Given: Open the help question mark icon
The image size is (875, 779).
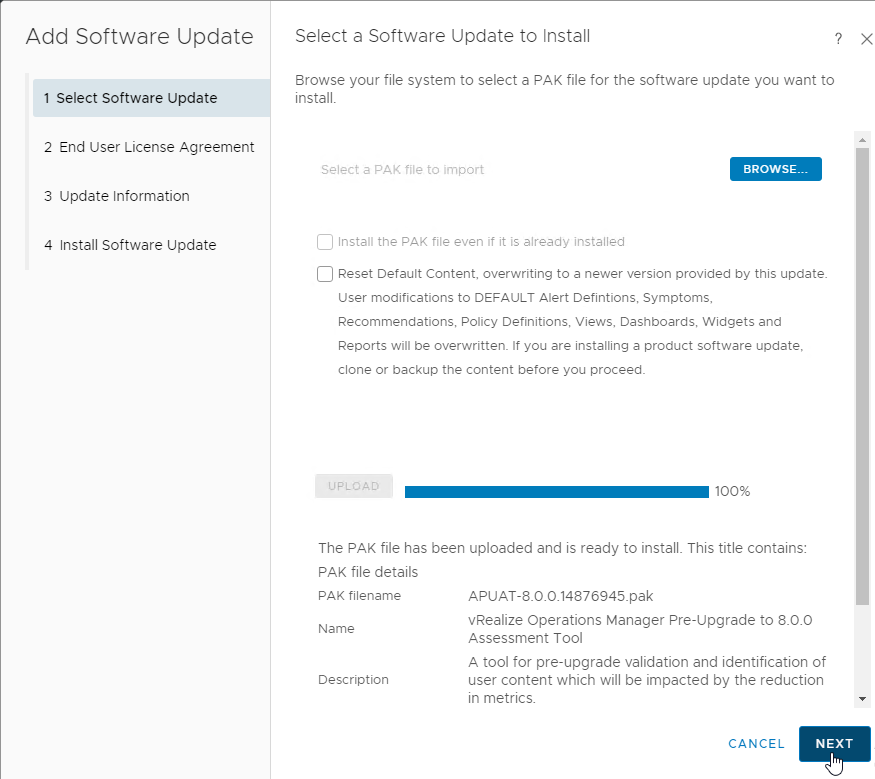Looking at the screenshot, I should (x=838, y=39).
